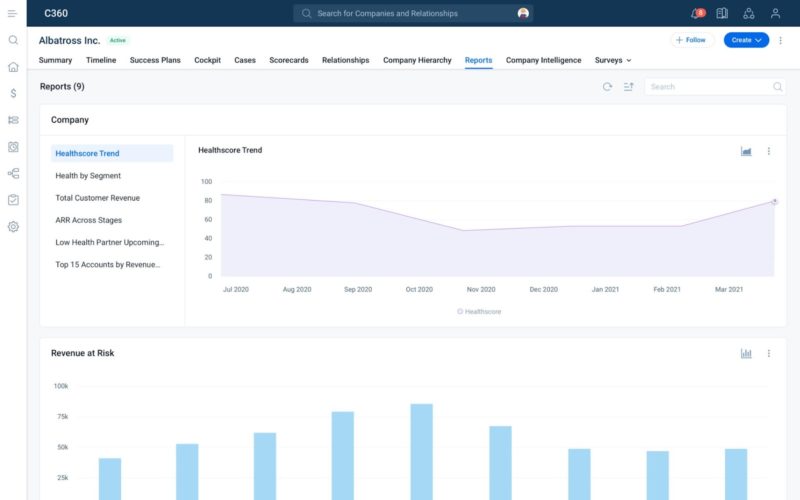800x500 pixels.
Task: Open Healthscore Trend three-dot options menu
Action: point(769,151)
